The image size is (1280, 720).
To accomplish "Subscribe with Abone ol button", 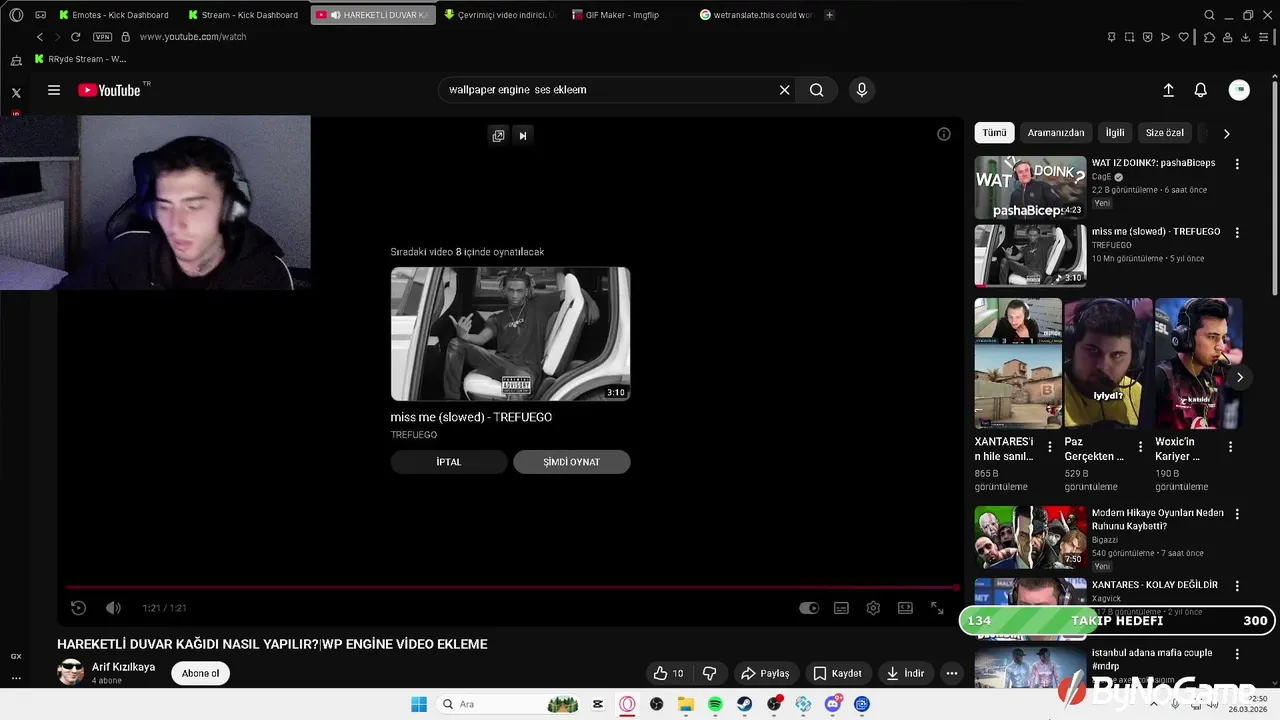I will (x=200, y=673).
